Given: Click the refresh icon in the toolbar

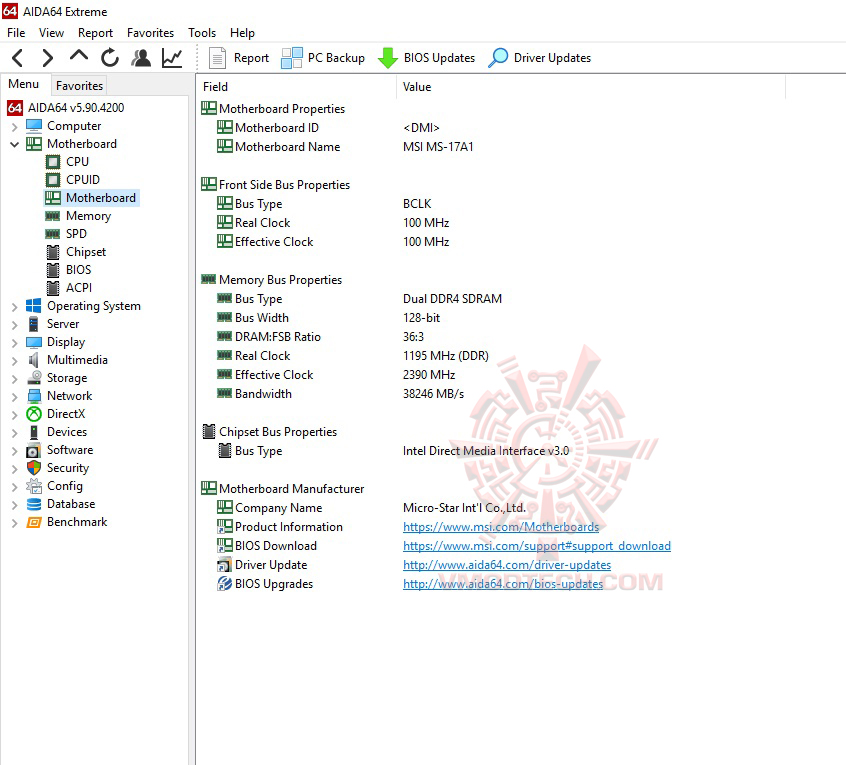Looking at the screenshot, I should click(108, 57).
